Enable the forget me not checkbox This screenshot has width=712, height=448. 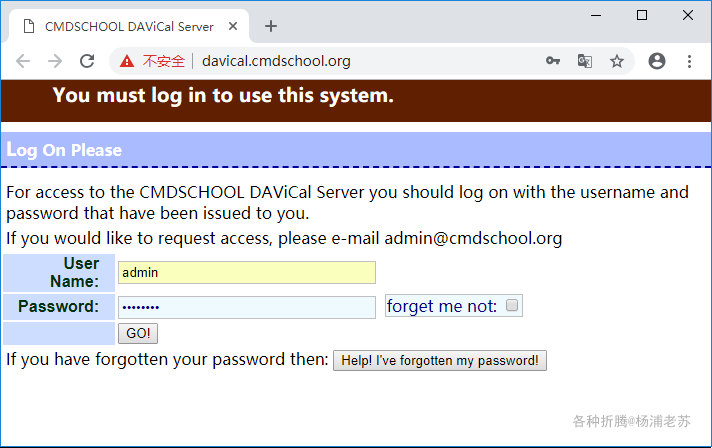[512, 306]
